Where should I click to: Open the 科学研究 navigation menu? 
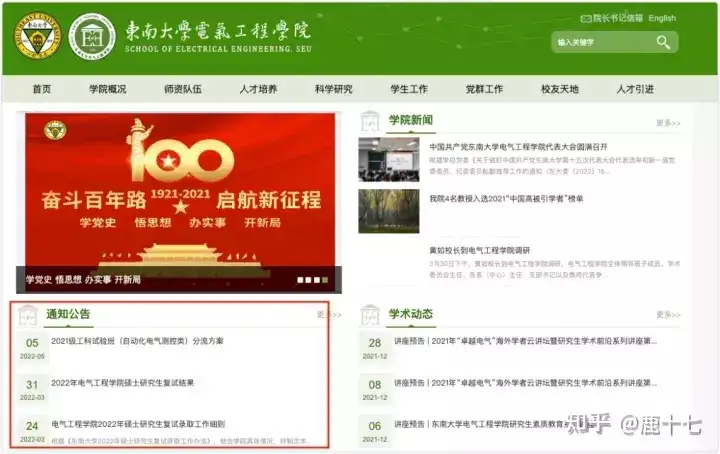pyautogui.click(x=333, y=89)
